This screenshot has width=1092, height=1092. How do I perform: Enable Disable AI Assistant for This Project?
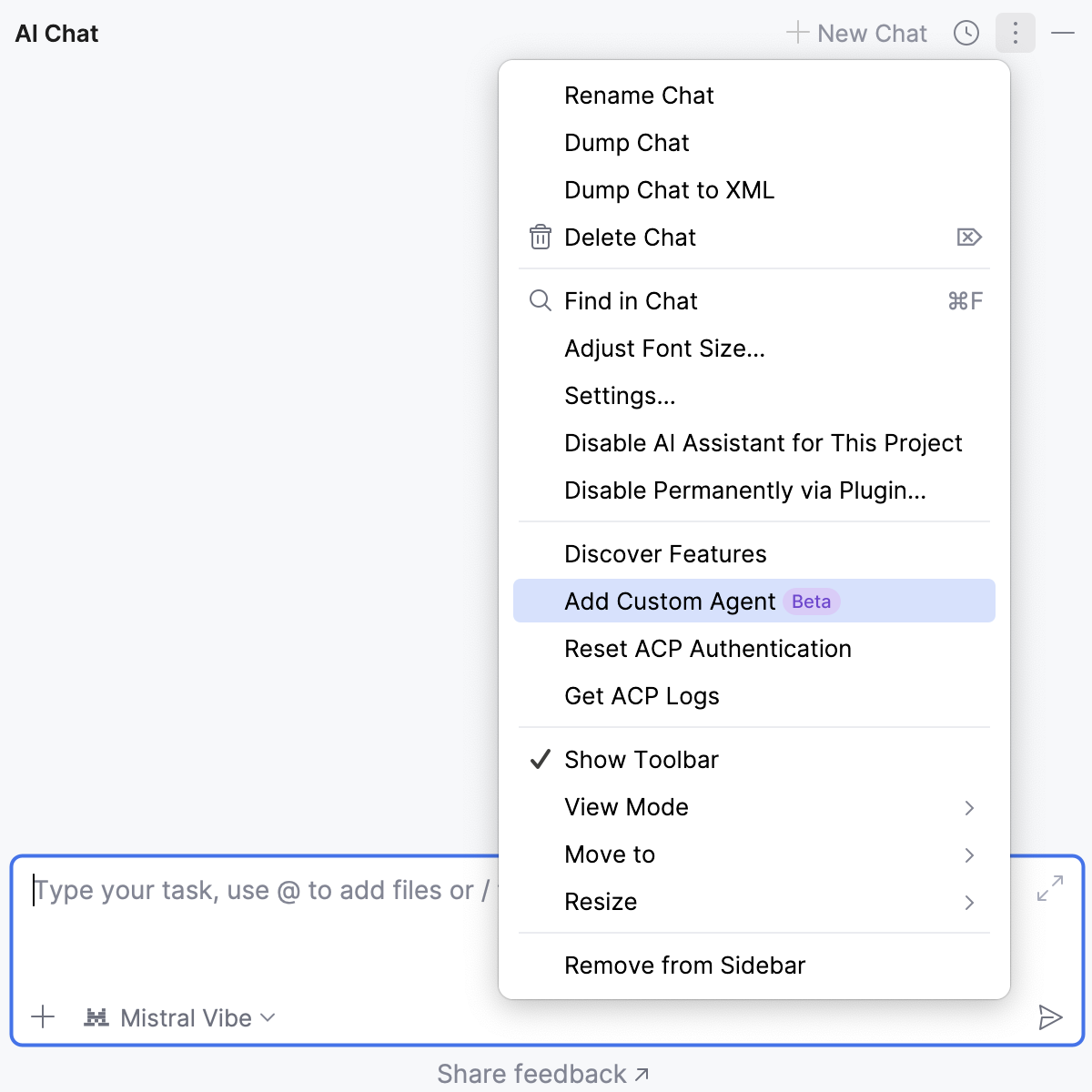click(763, 443)
